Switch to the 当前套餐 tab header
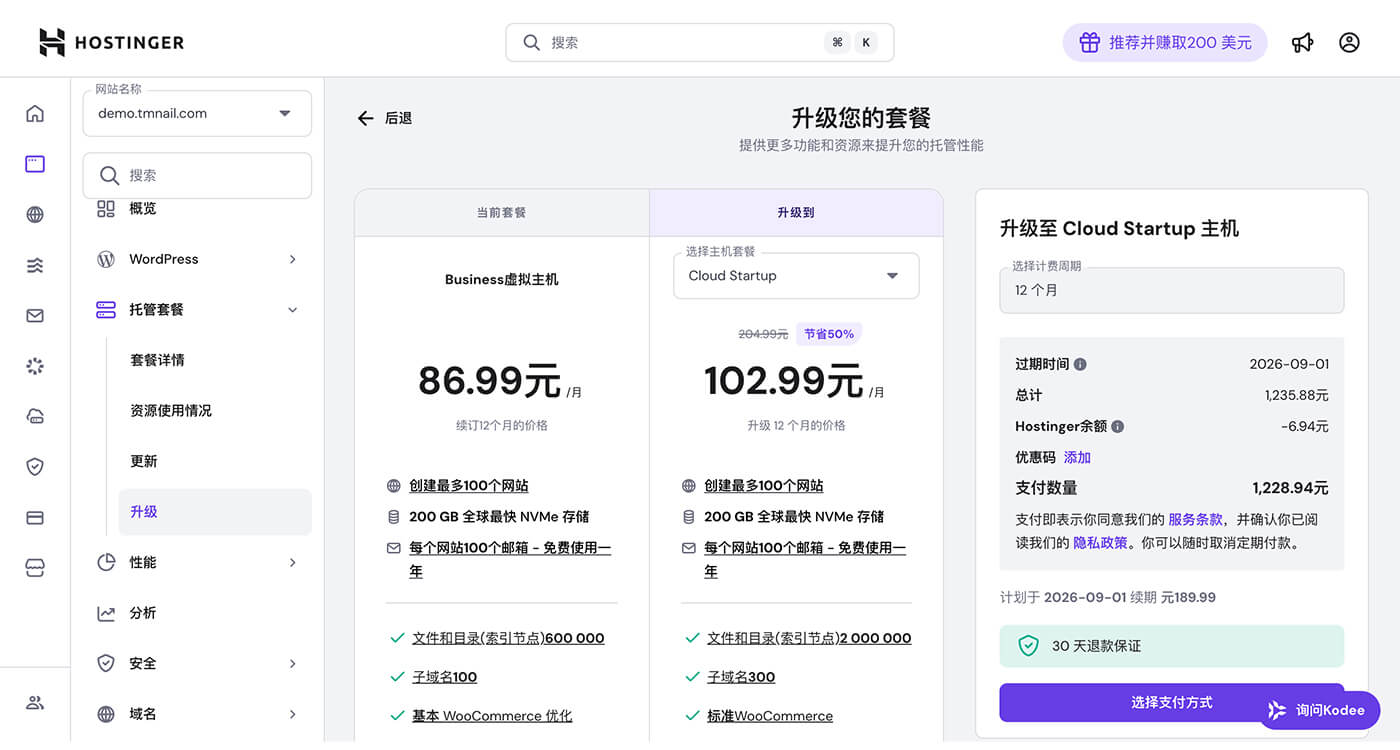 coord(502,213)
